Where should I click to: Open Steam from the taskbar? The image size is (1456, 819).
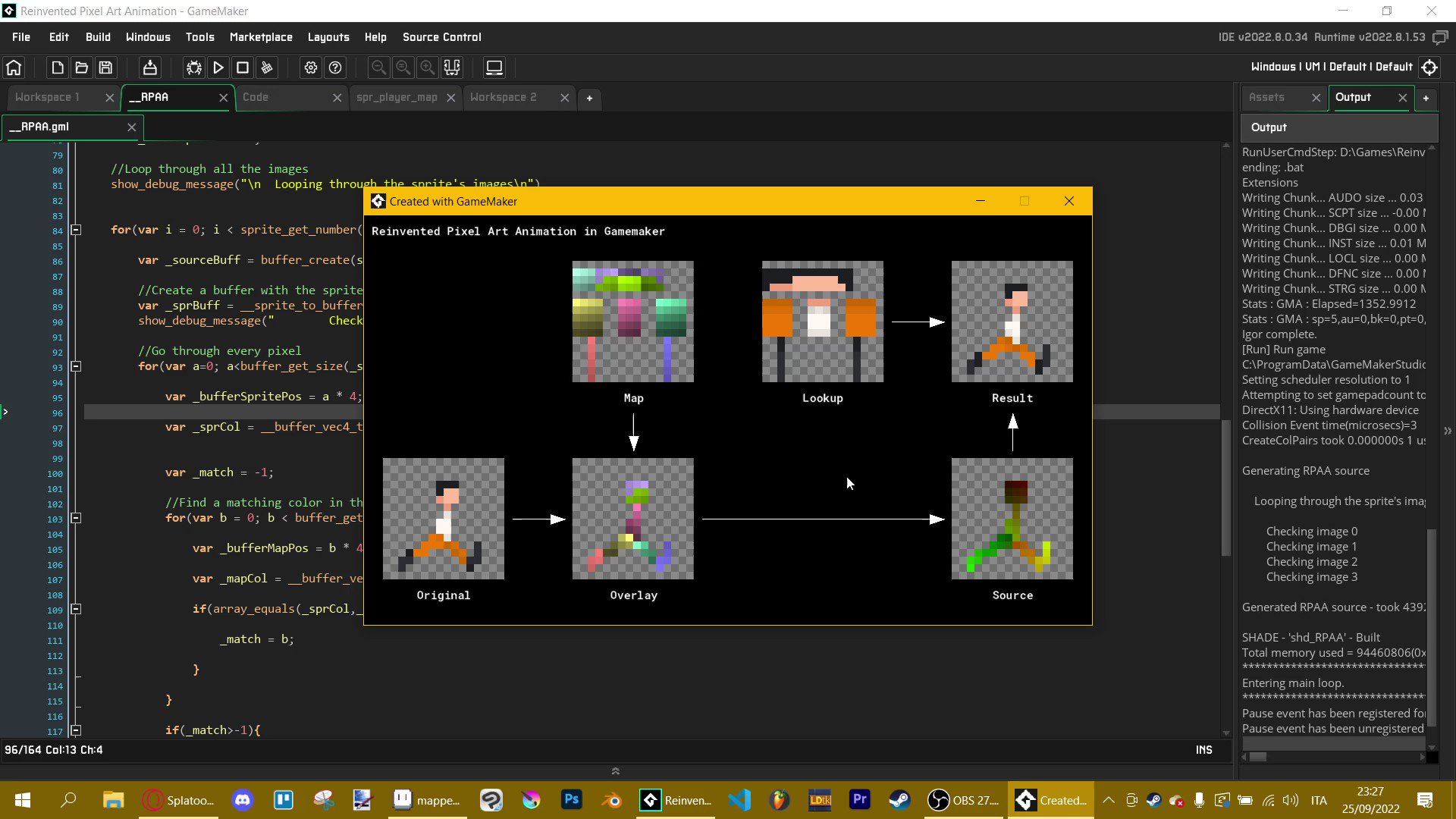point(899,800)
